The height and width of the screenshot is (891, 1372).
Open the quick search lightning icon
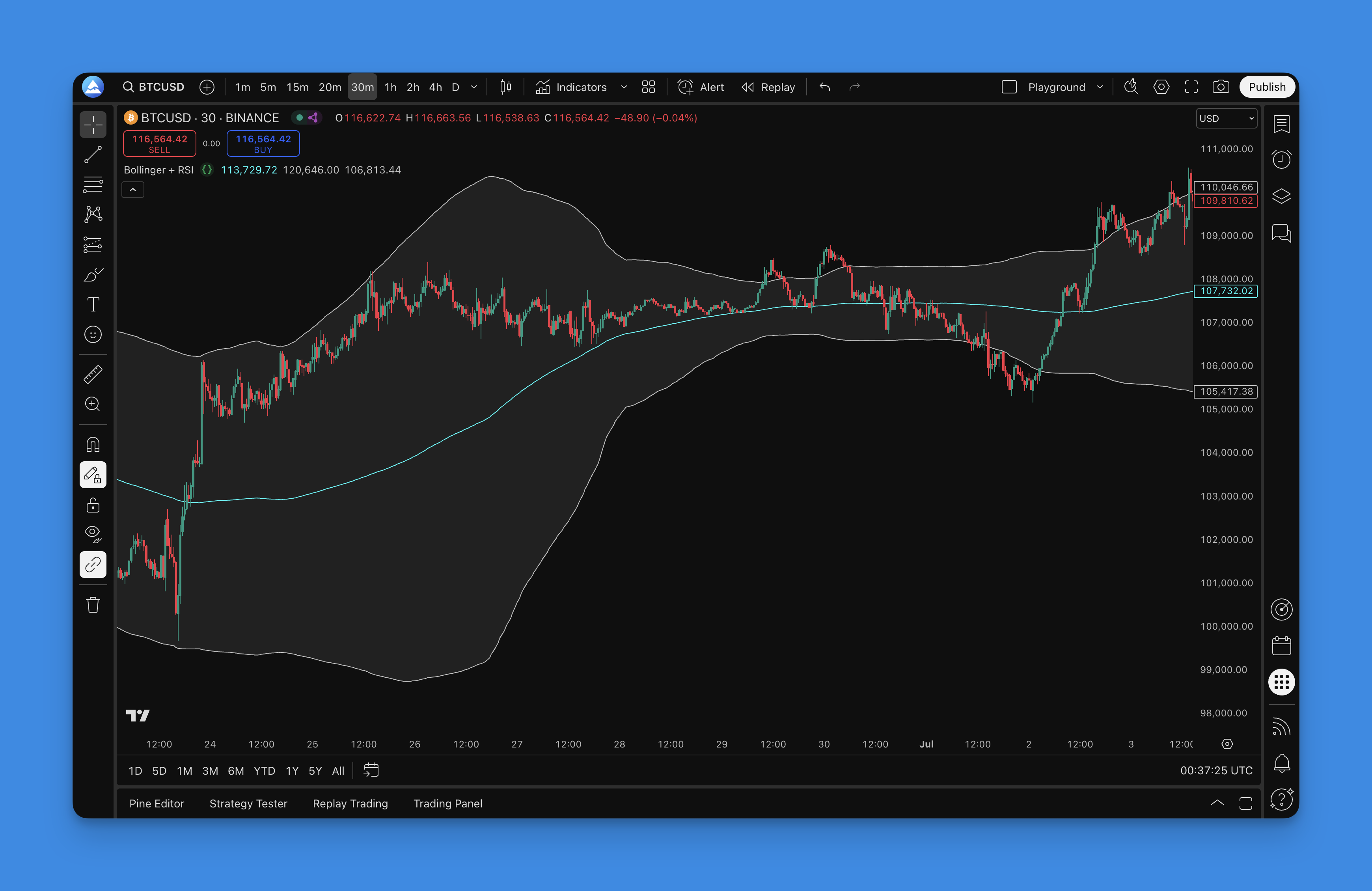(x=1131, y=87)
